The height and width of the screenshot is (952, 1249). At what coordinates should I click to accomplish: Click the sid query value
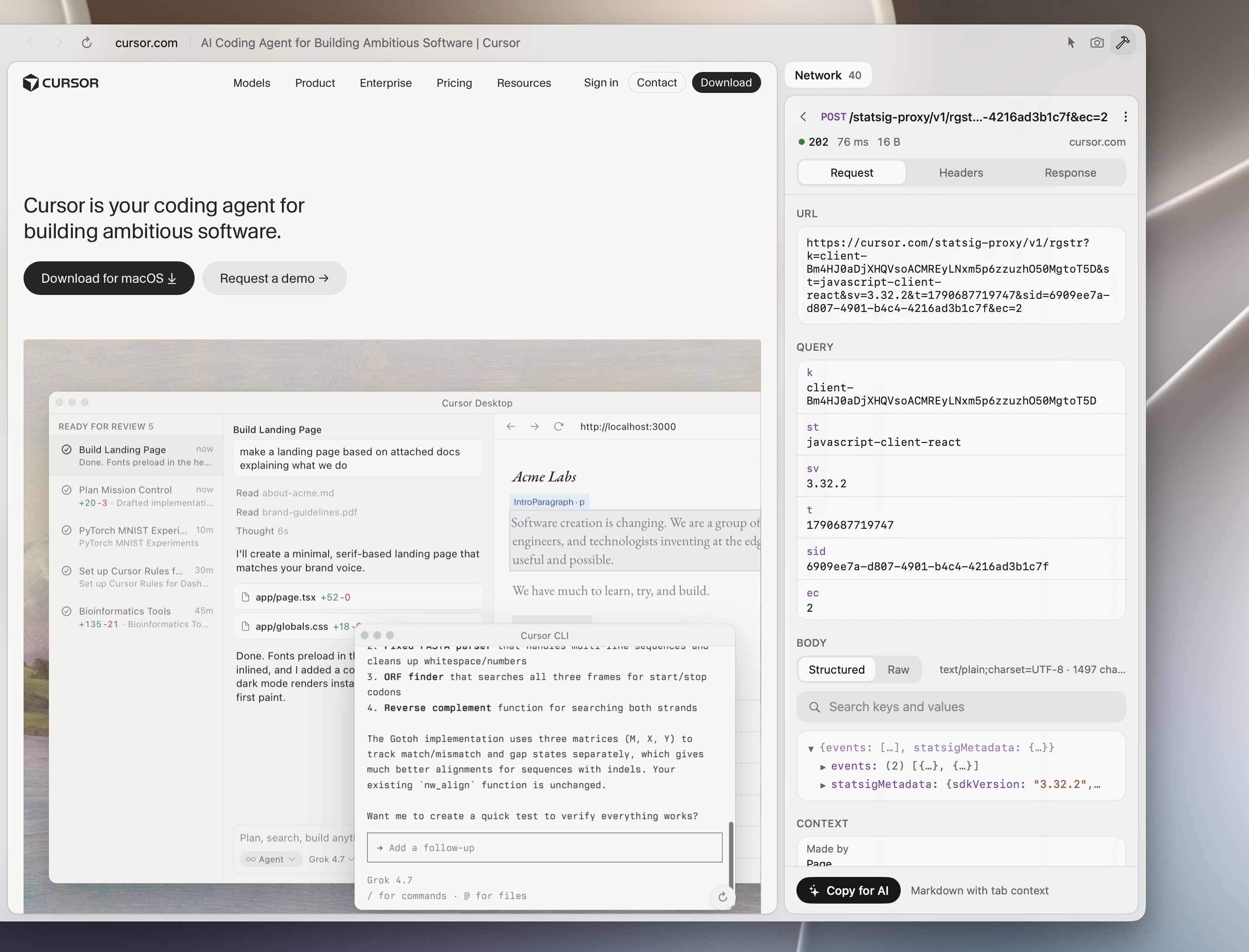click(927, 566)
